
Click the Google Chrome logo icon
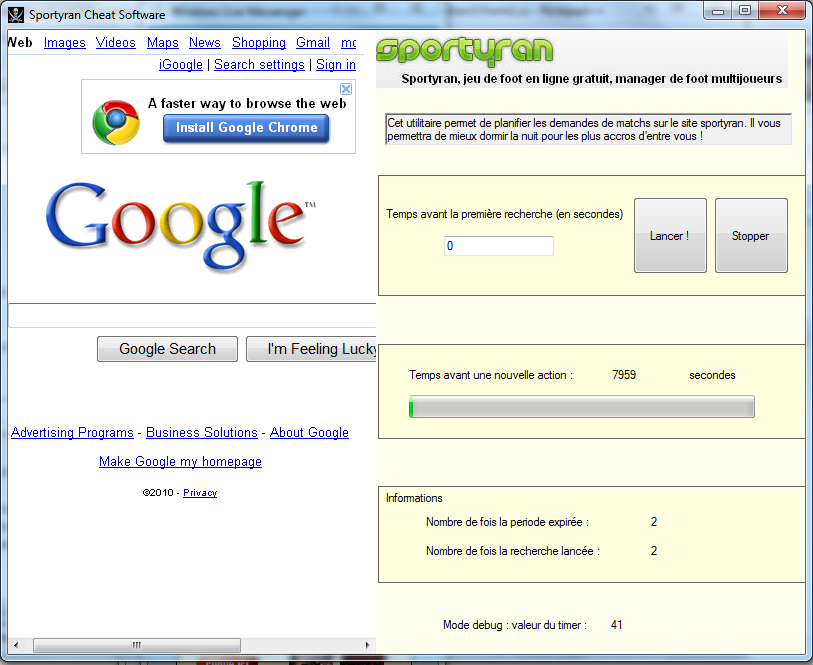116,122
